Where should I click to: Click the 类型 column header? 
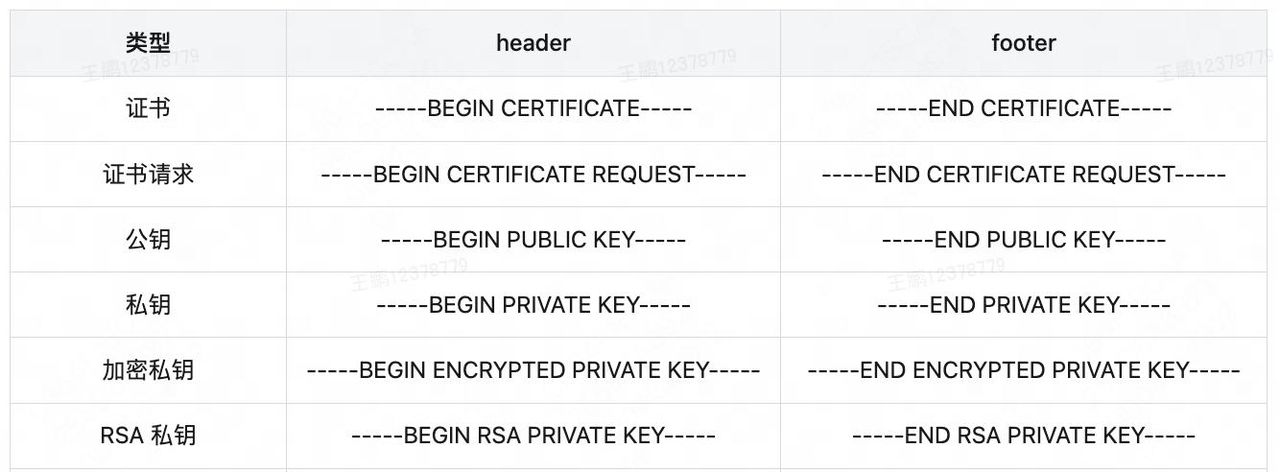(x=148, y=43)
